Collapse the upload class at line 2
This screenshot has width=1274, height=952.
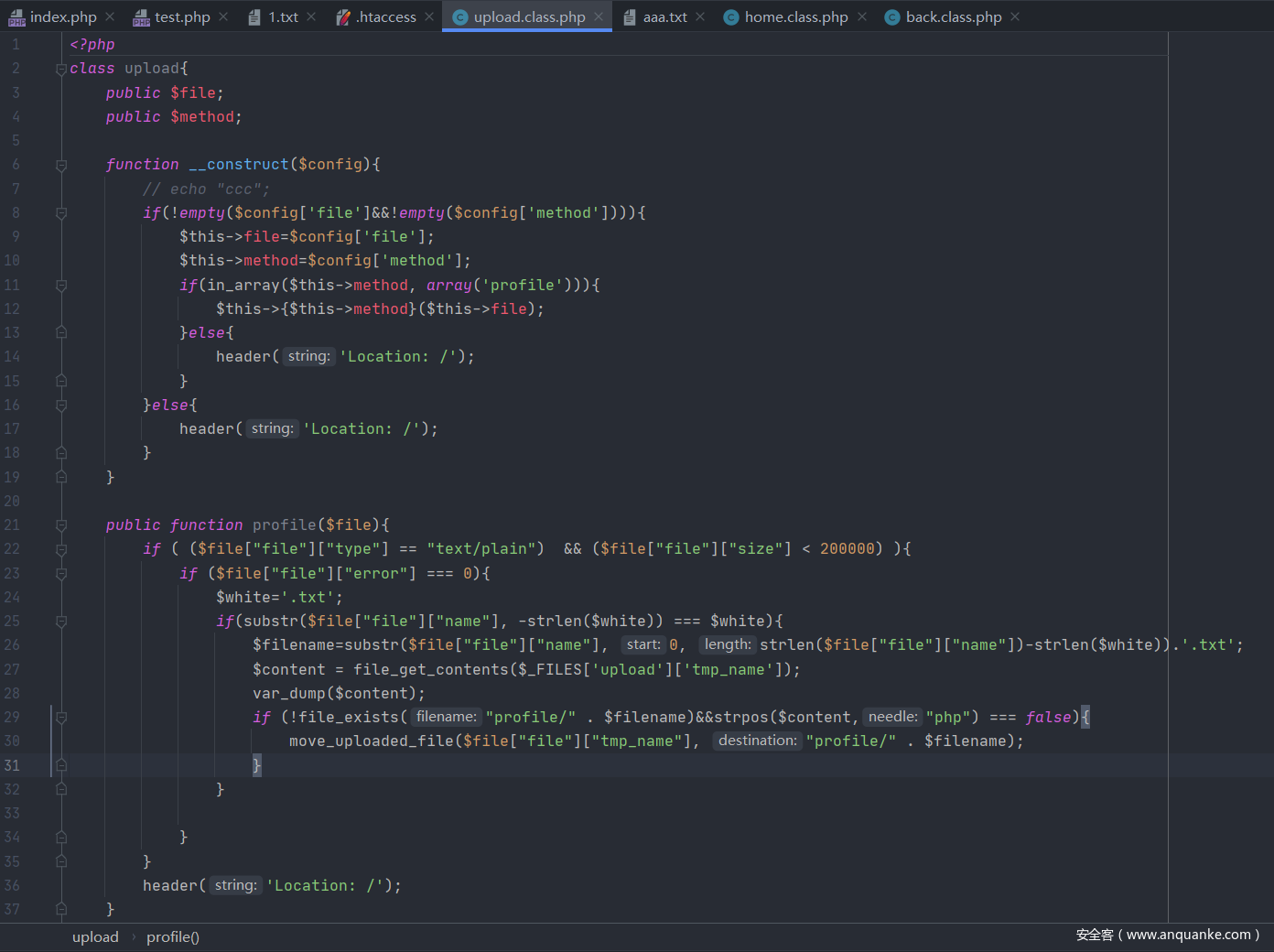click(61, 69)
